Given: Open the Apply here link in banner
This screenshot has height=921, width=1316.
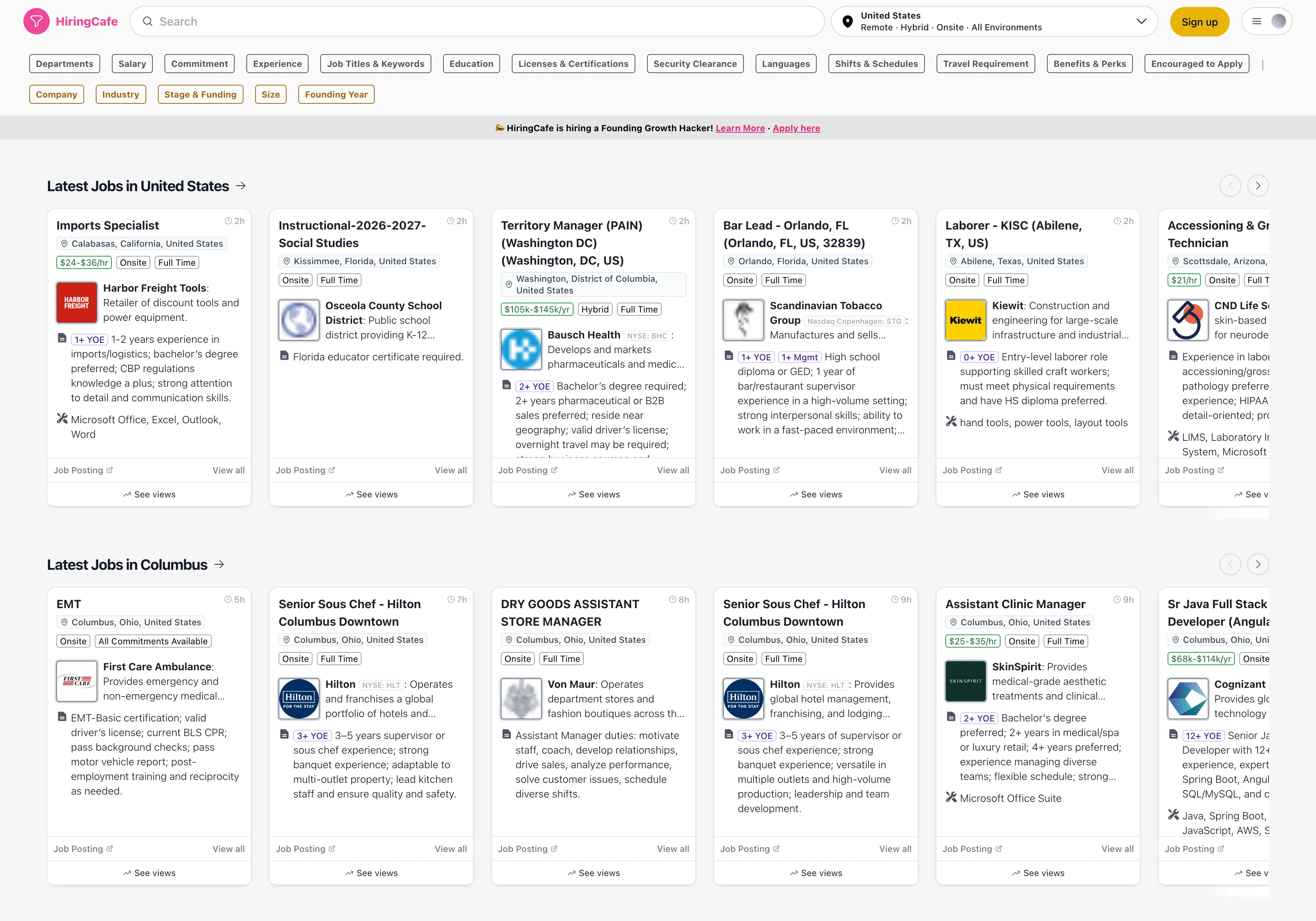Looking at the screenshot, I should 795,128.
